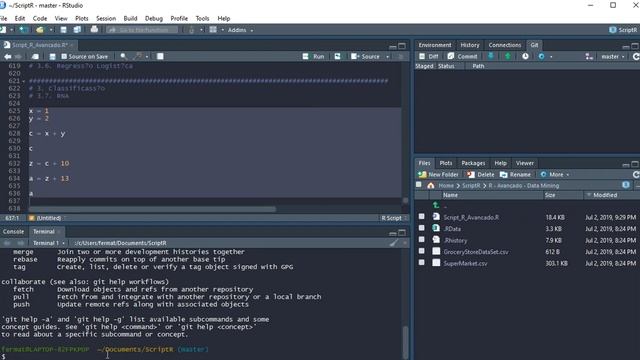Open the Files More dropdown

coord(554,174)
